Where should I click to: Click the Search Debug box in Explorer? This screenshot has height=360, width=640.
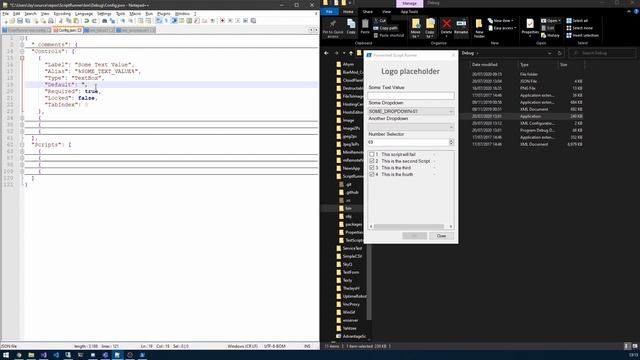coord(602,53)
